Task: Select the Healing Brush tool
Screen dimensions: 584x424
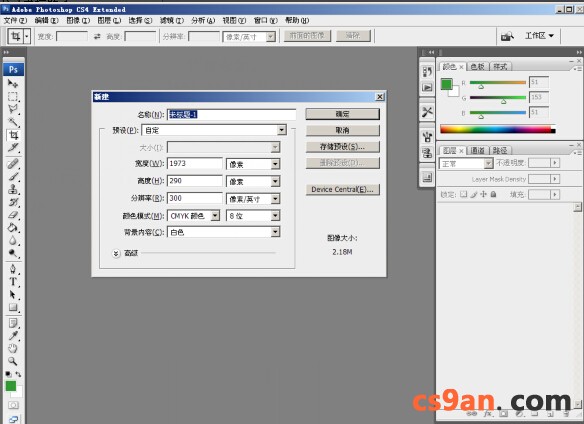Action: coord(13,164)
